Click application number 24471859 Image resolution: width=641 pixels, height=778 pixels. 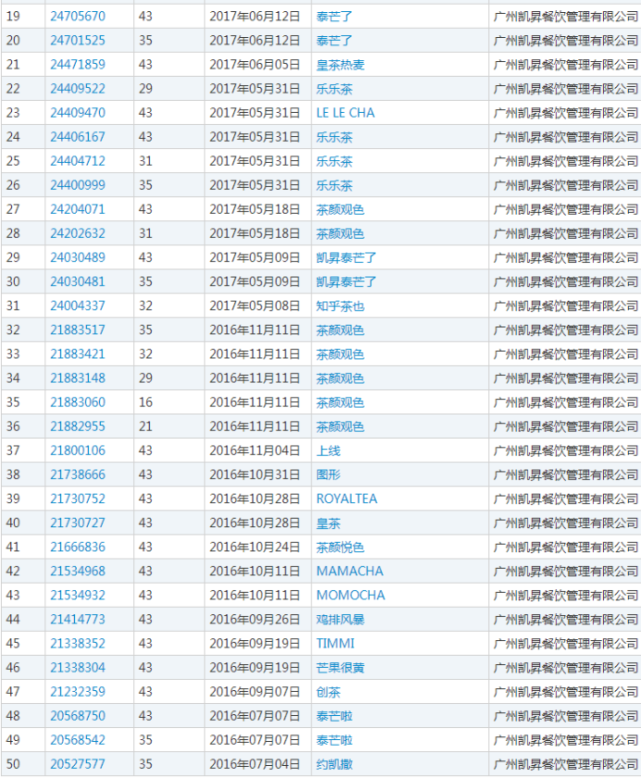78,65
